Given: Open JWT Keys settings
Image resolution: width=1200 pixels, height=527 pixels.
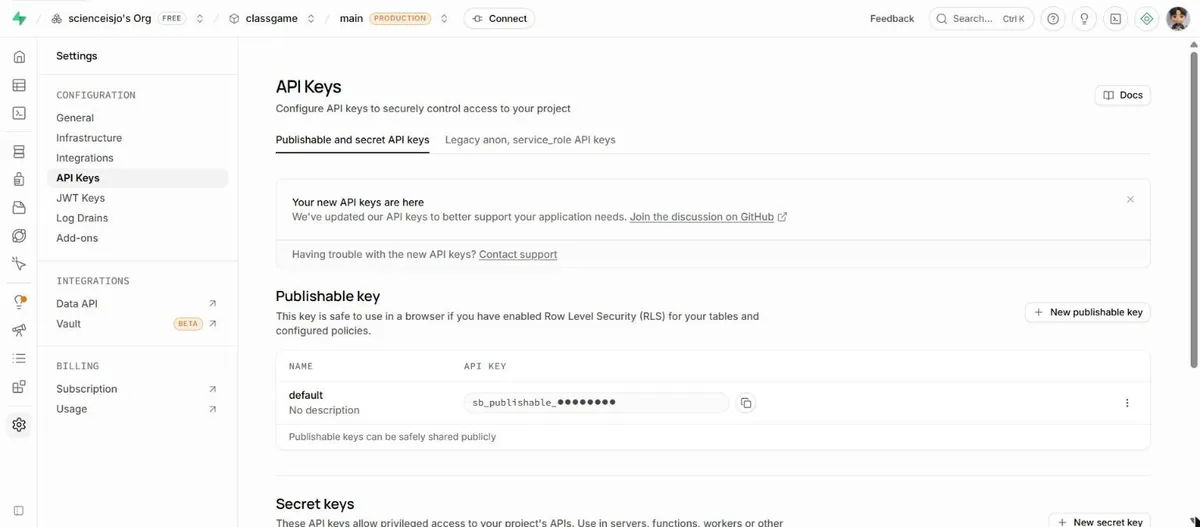Looking at the screenshot, I should coord(80,198).
